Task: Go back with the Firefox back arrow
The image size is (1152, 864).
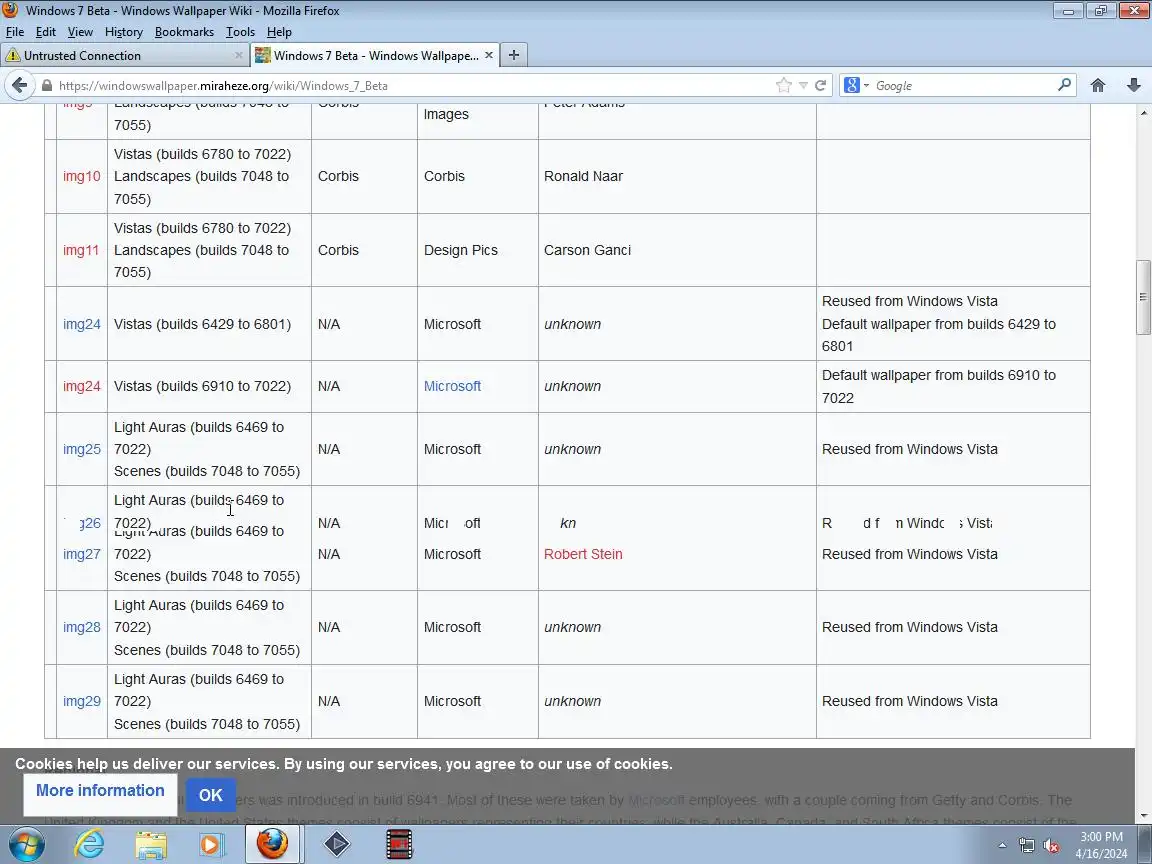Action: click(20, 85)
